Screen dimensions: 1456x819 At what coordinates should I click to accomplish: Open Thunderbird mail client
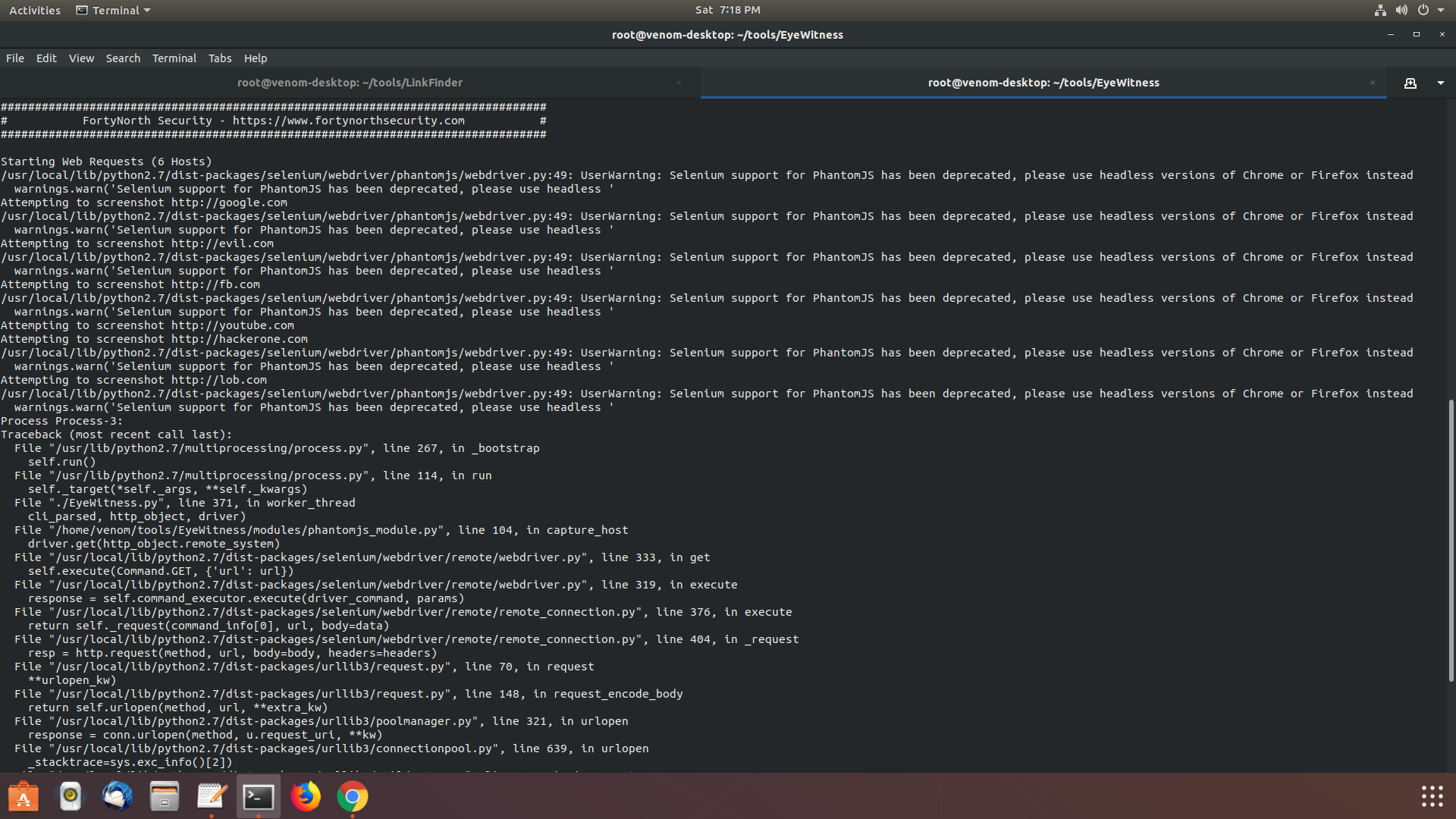[118, 796]
